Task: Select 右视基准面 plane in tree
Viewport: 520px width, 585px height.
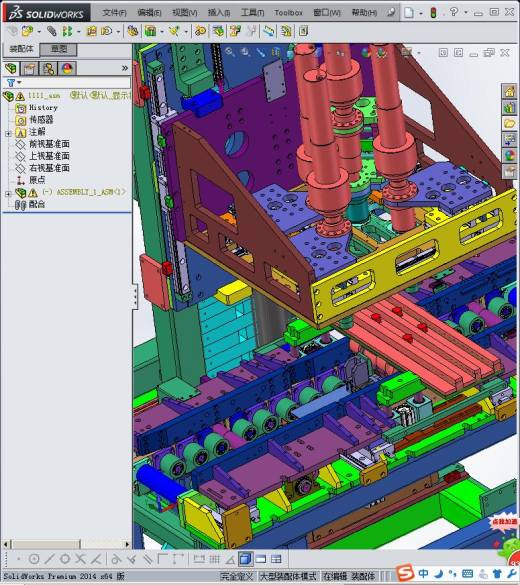Action: pyautogui.click(x=49, y=168)
